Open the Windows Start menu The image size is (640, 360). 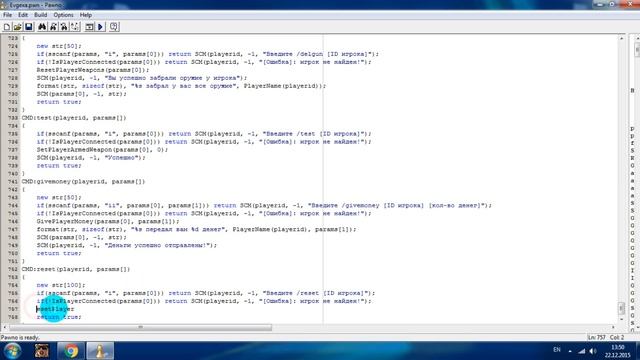12,351
